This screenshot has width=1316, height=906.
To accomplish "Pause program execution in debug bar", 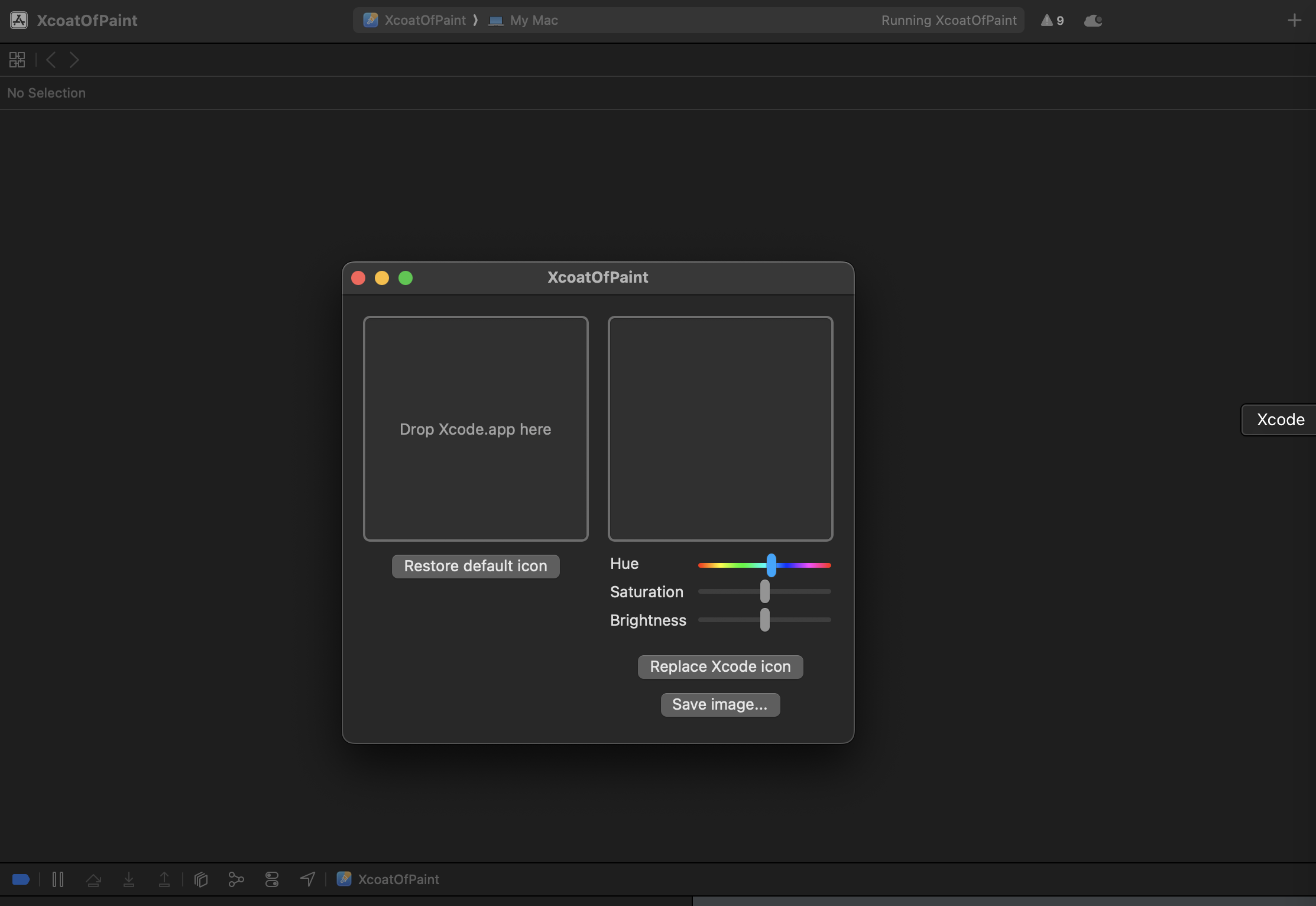I will click(58, 879).
